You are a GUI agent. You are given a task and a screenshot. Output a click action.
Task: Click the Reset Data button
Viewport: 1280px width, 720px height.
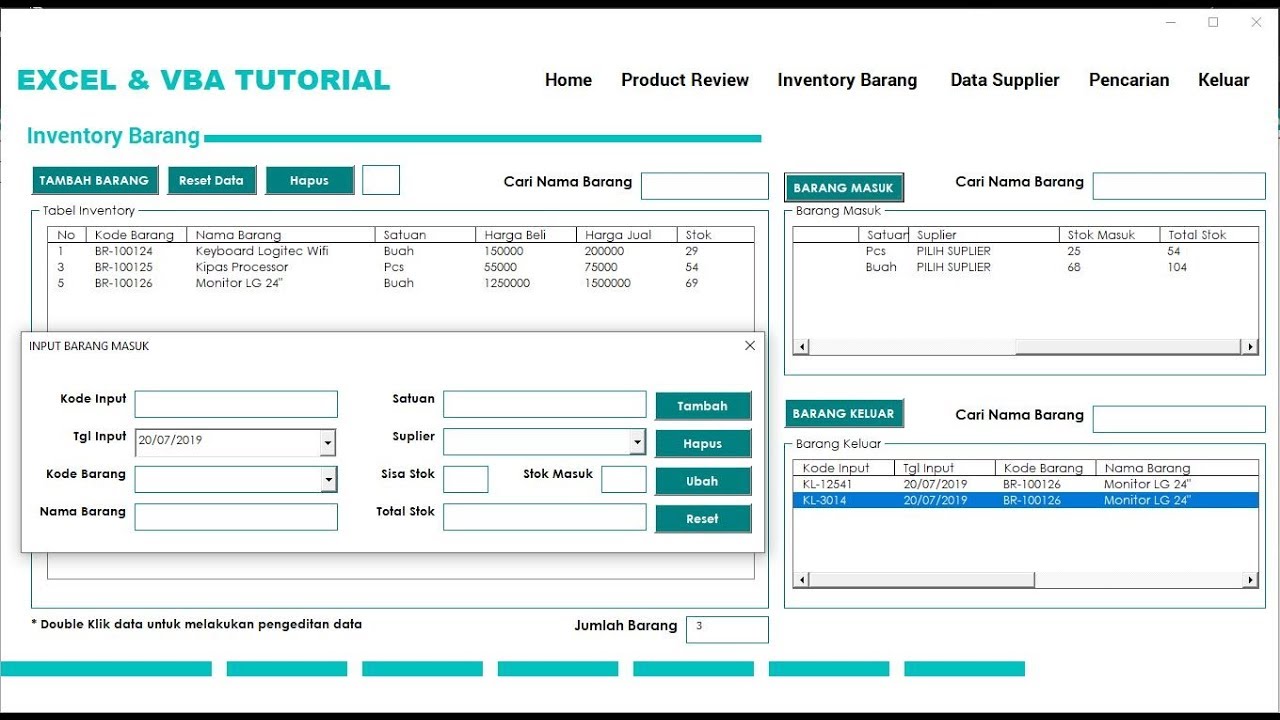211,180
